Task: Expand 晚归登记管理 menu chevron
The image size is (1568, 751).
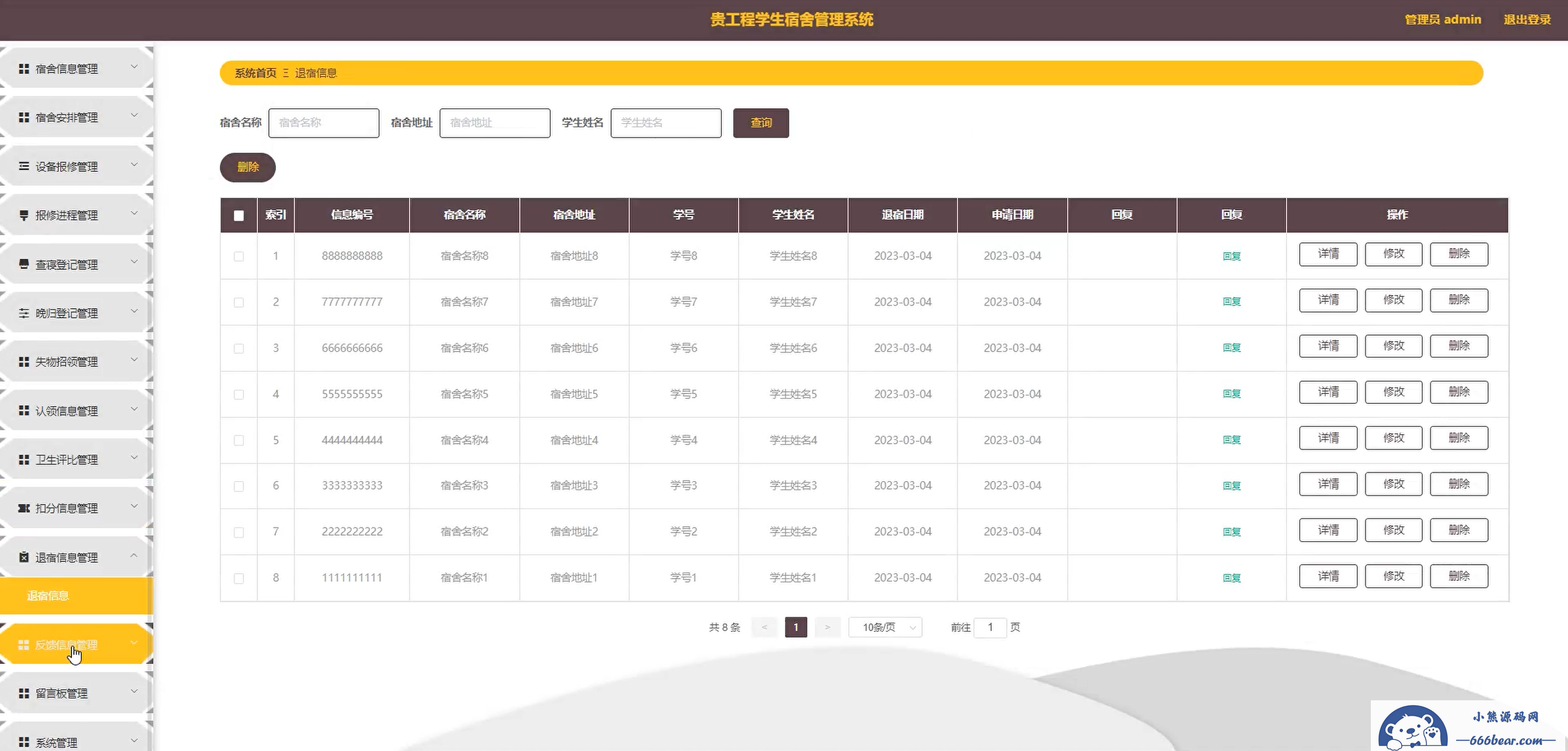Action: pos(134,311)
